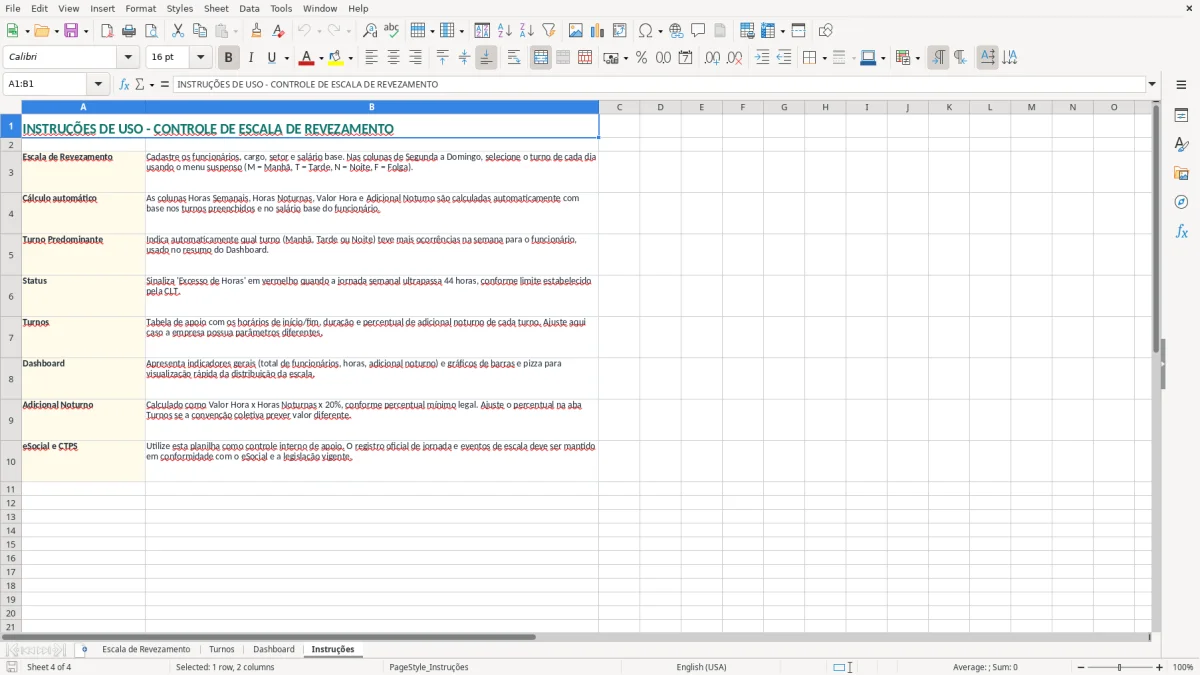Image resolution: width=1200 pixels, height=675 pixels.
Task: Open the Name Box dropdown arrow
Action: click(x=98, y=84)
